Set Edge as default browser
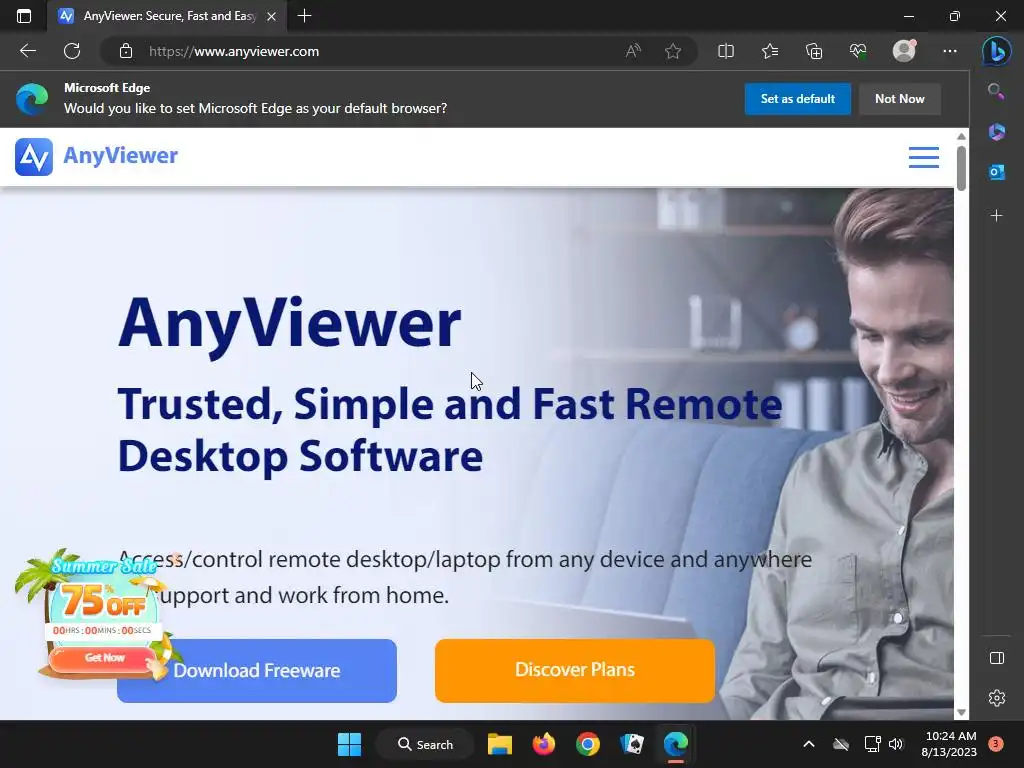This screenshot has height=768, width=1024. pos(797,99)
